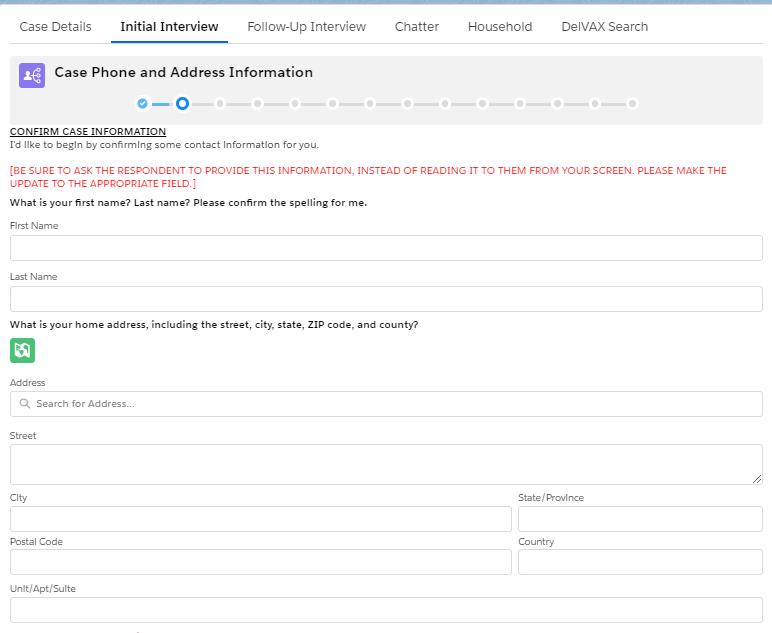
Task: Click the Country input field
Action: pyautogui.click(x=640, y=562)
